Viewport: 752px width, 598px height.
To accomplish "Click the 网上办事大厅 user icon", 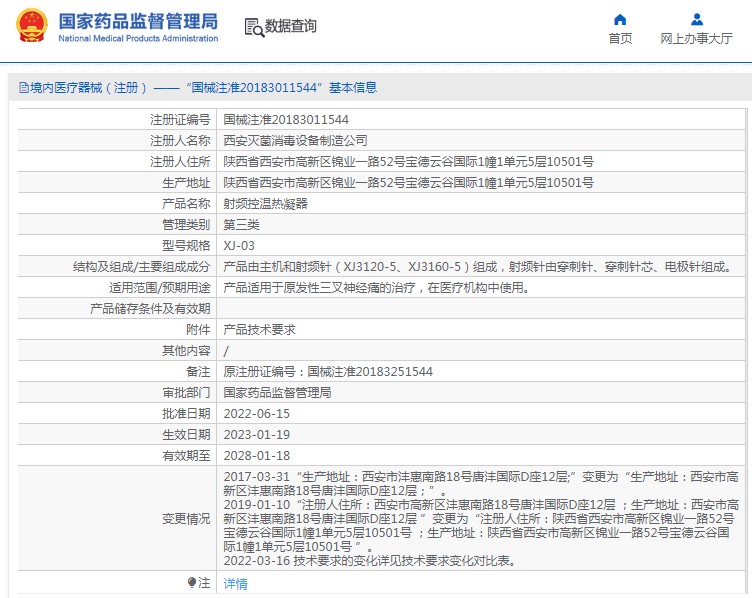I will [x=697, y=20].
